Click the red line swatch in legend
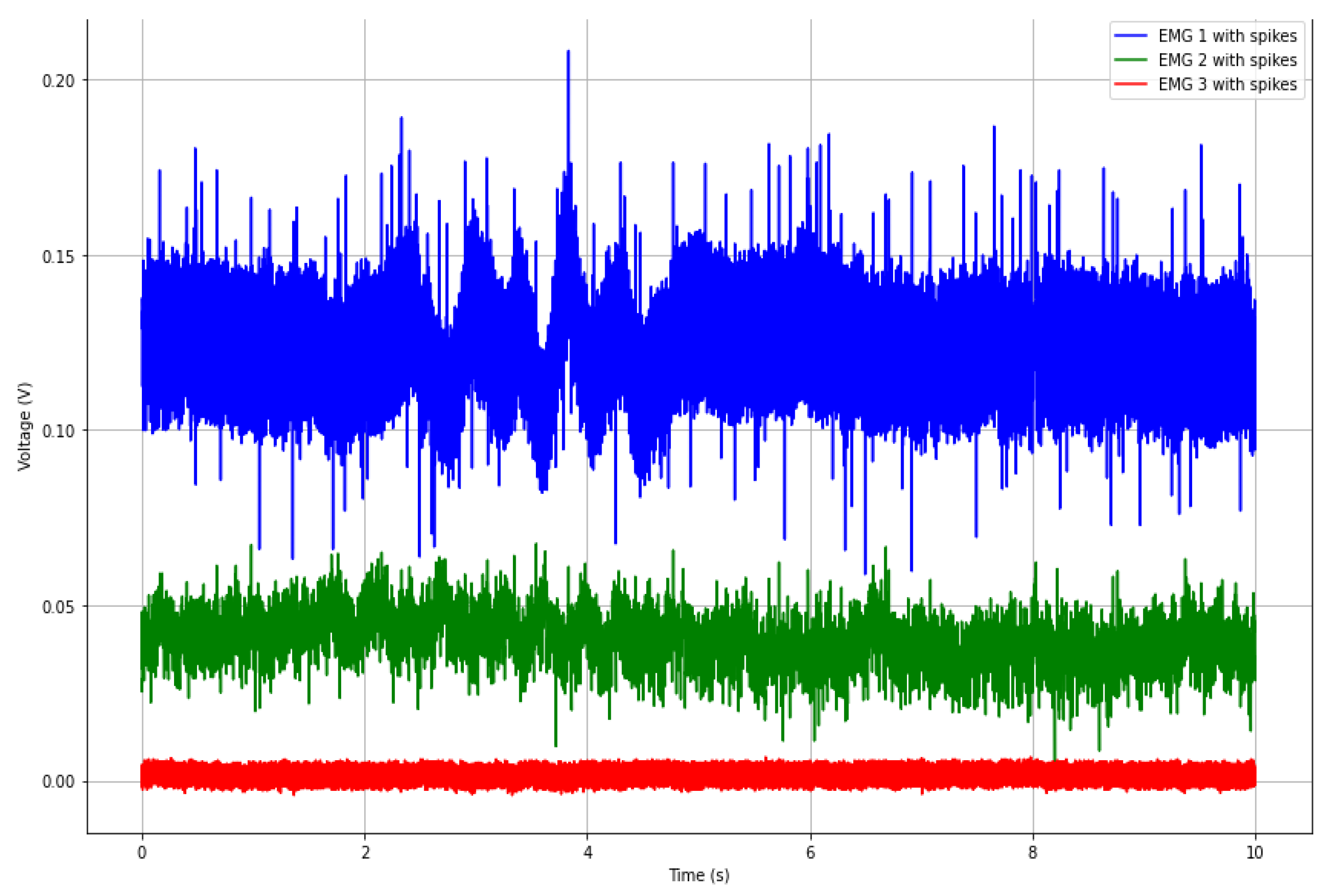Screen dimensions: 1334x896 point(1131,84)
